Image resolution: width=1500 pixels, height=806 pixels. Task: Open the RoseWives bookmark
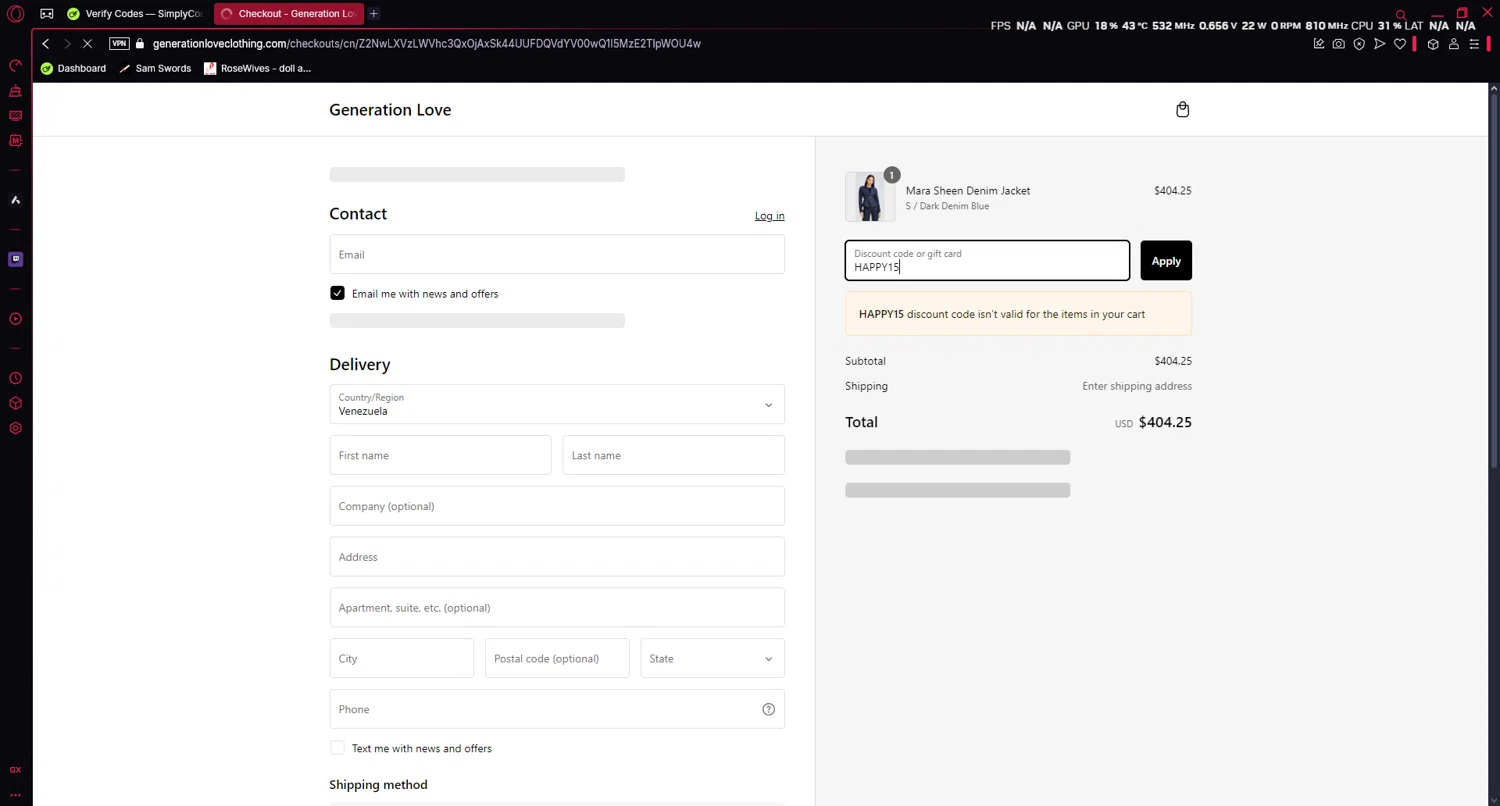(257, 68)
